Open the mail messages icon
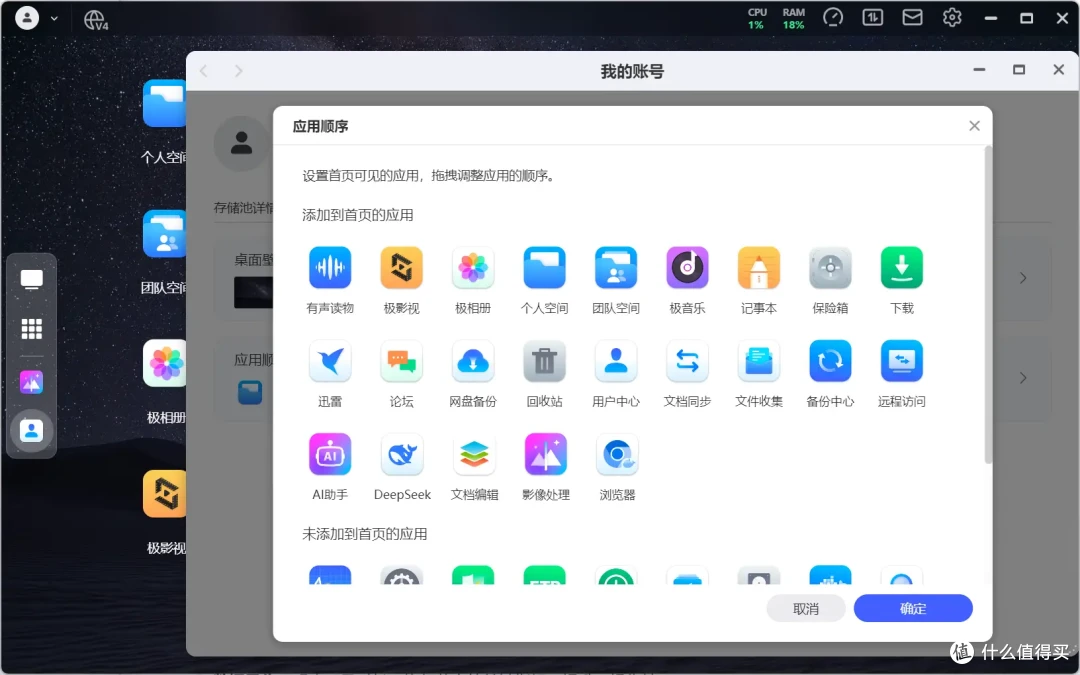The height and width of the screenshot is (675, 1080). click(x=912, y=17)
